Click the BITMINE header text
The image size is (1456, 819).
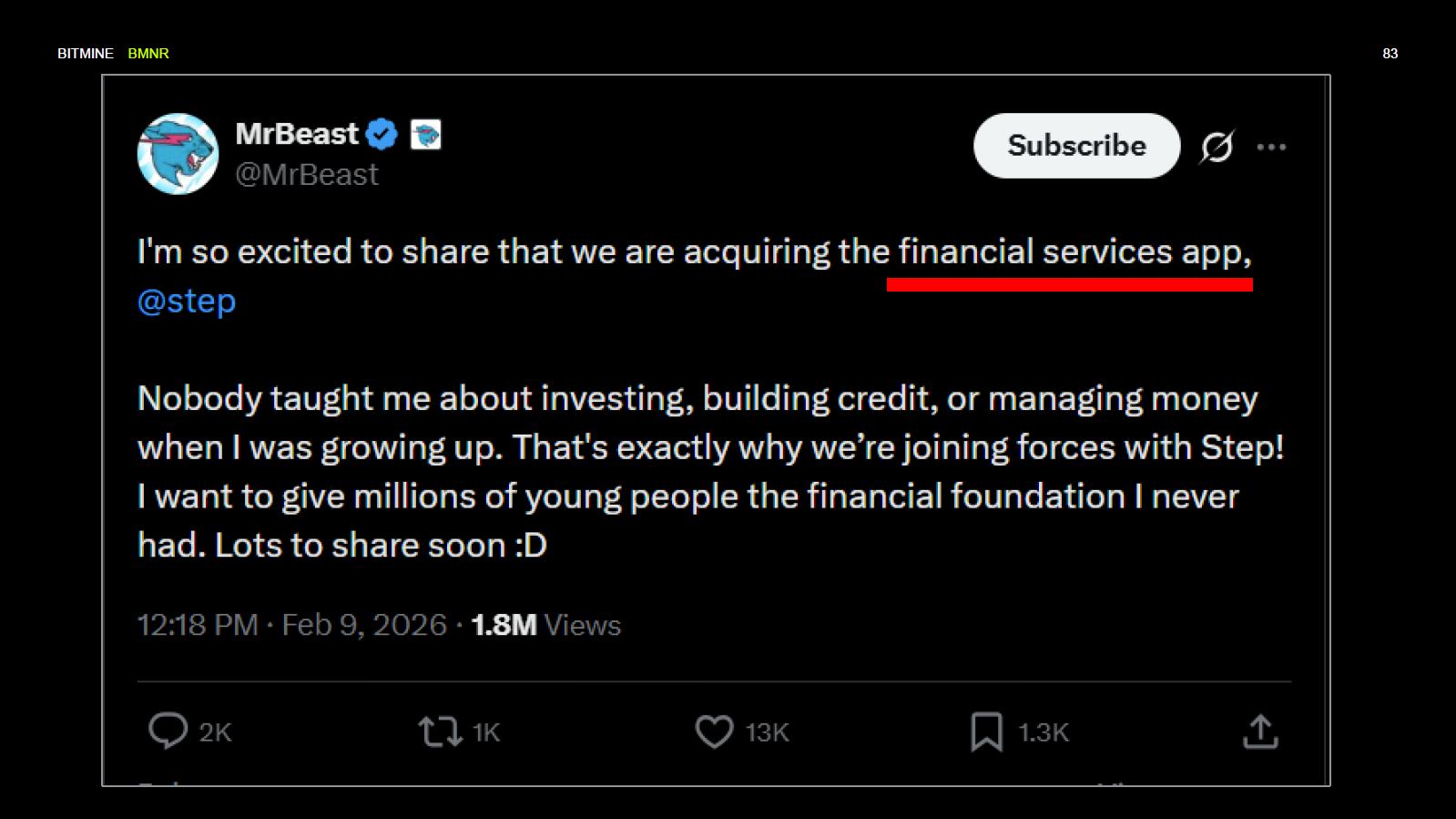(86, 54)
